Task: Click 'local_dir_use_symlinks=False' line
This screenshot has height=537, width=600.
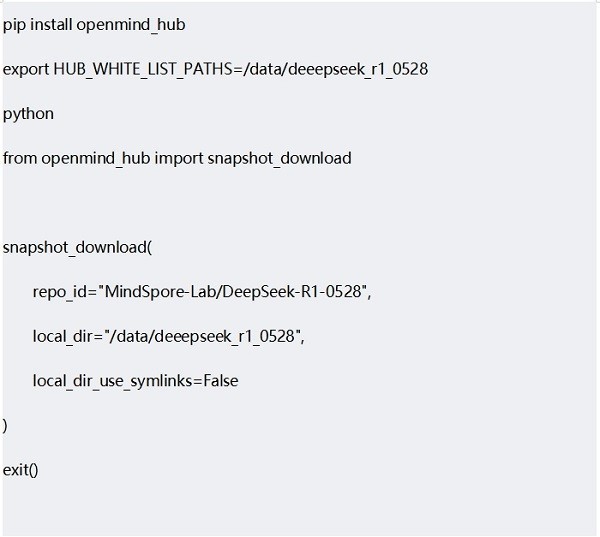Action: [x=136, y=381]
